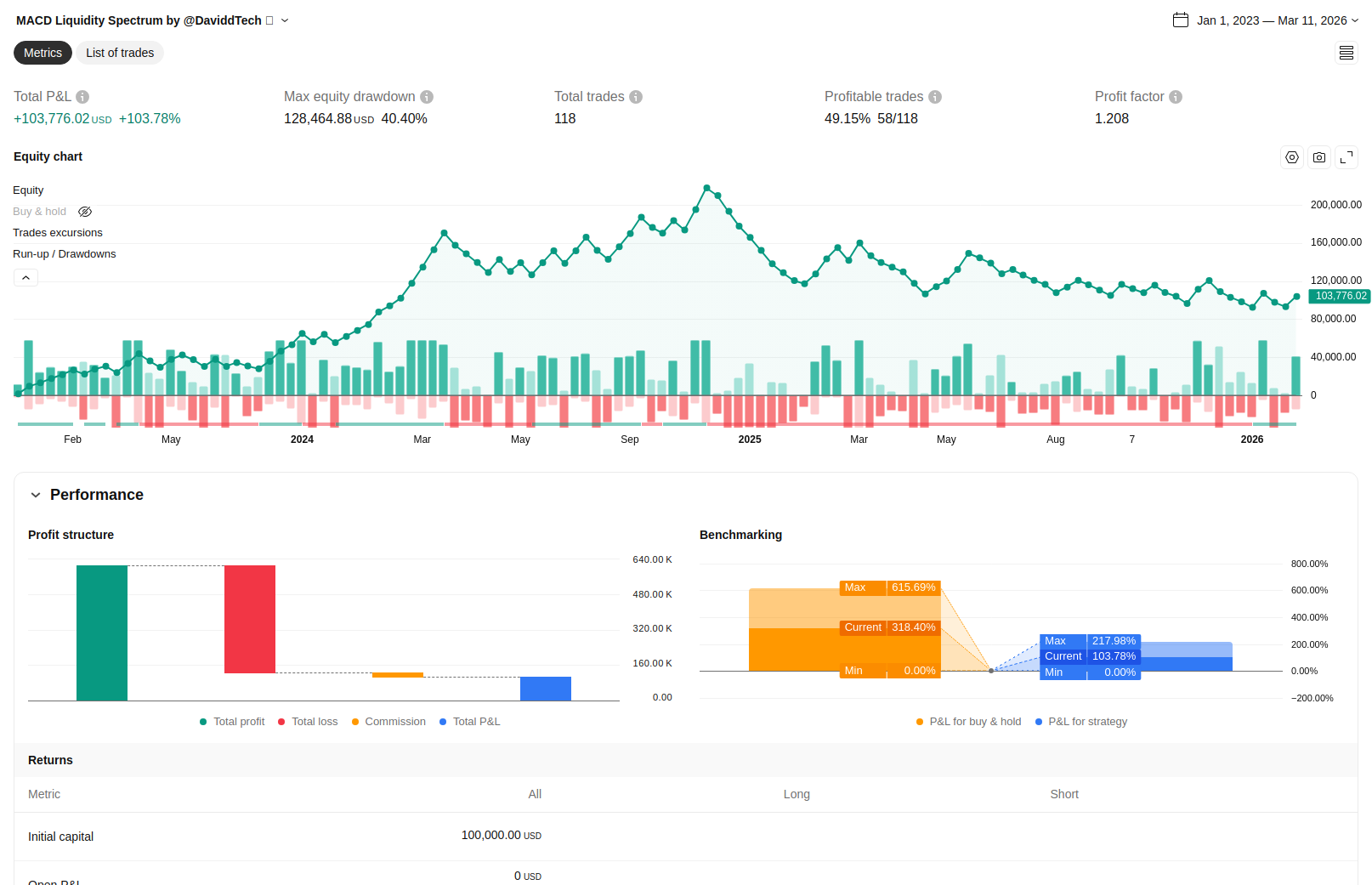Image resolution: width=1372 pixels, height=885 pixels.
Task: Click the Total profit legend entry
Action: [x=232, y=722]
